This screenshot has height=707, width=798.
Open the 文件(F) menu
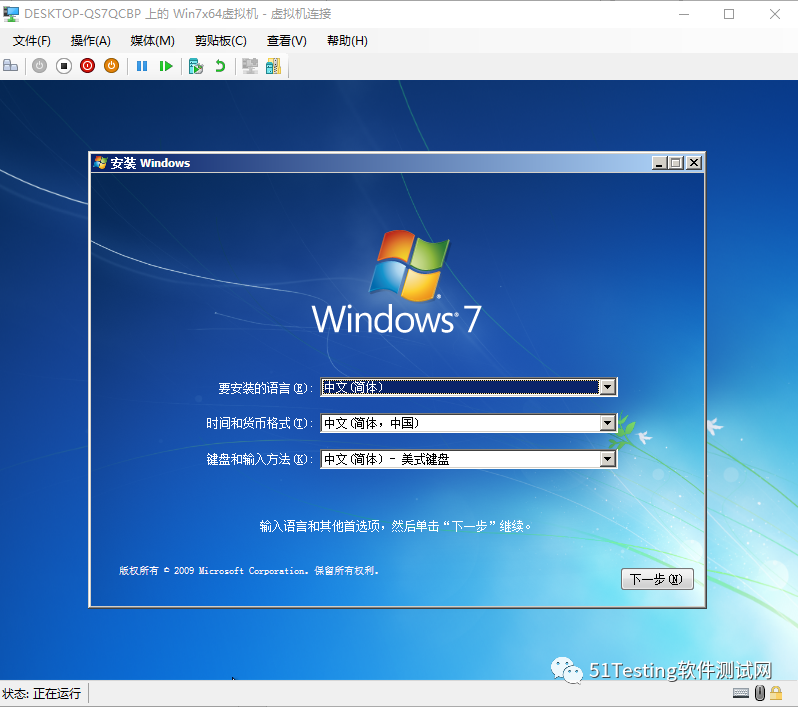pyautogui.click(x=32, y=41)
